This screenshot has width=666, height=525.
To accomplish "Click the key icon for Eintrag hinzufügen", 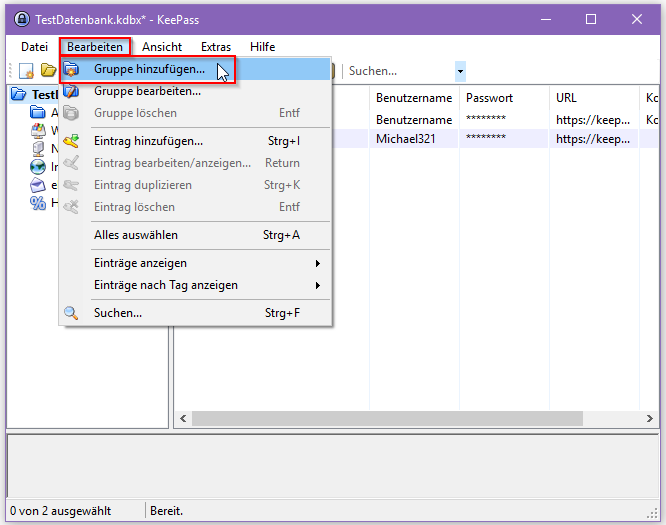I will pyautogui.click(x=71, y=141).
